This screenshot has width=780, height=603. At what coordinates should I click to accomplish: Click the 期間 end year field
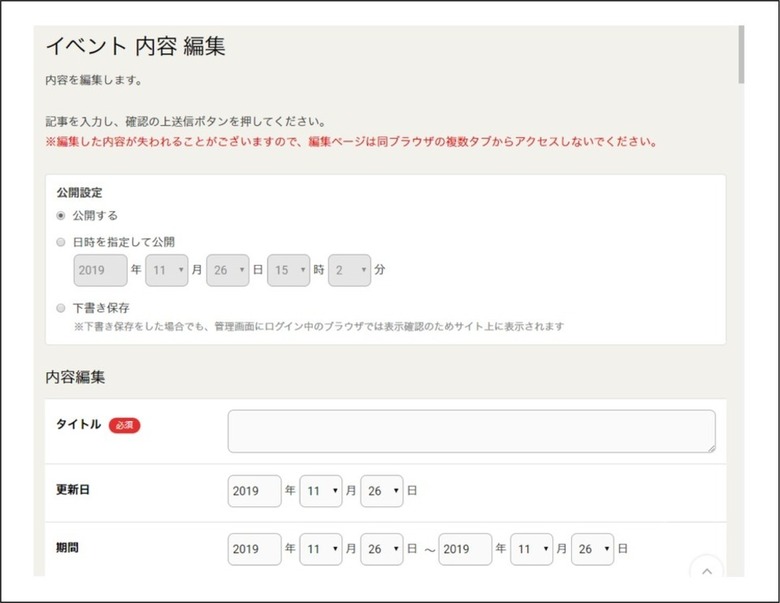[465, 549]
